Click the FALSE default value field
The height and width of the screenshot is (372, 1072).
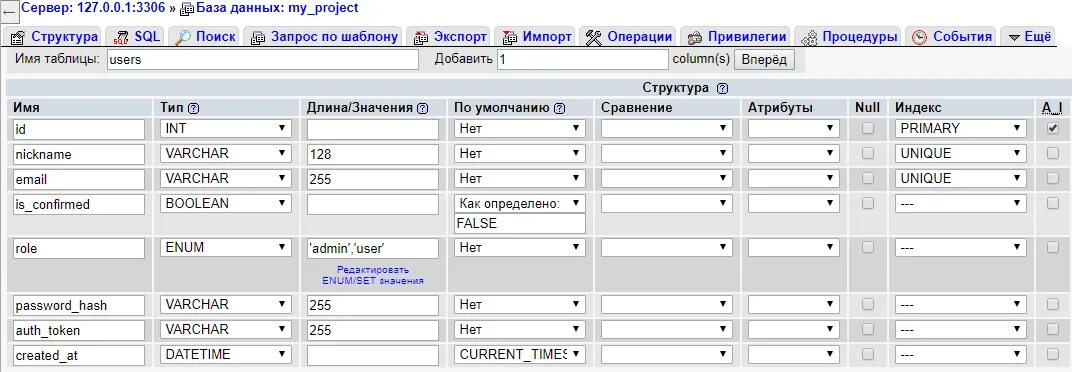click(520, 224)
